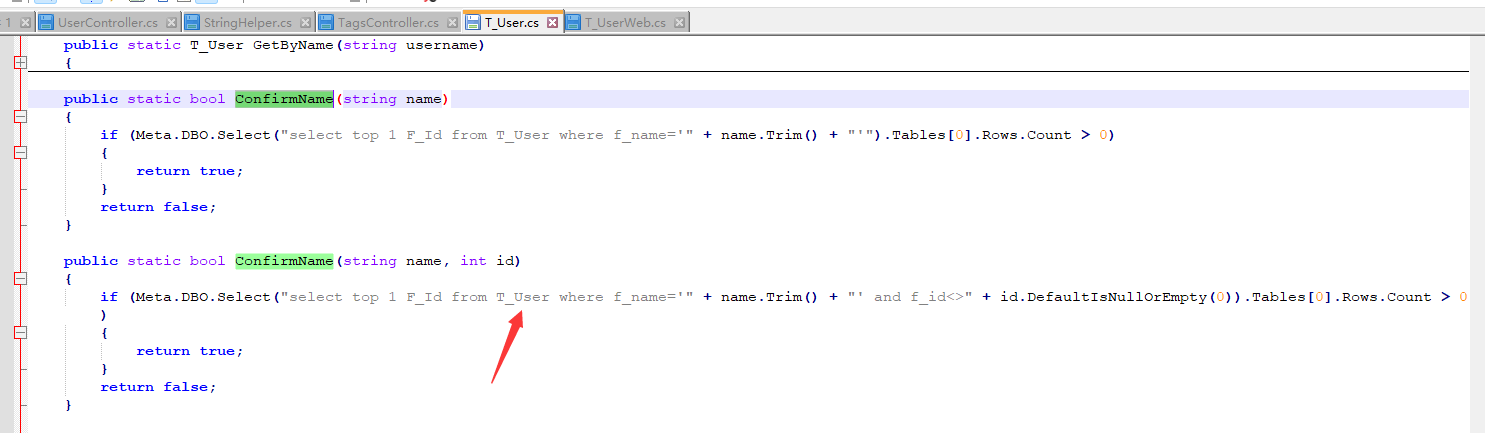Click the disk icon on UserController.cs tab

[x=46, y=22]
